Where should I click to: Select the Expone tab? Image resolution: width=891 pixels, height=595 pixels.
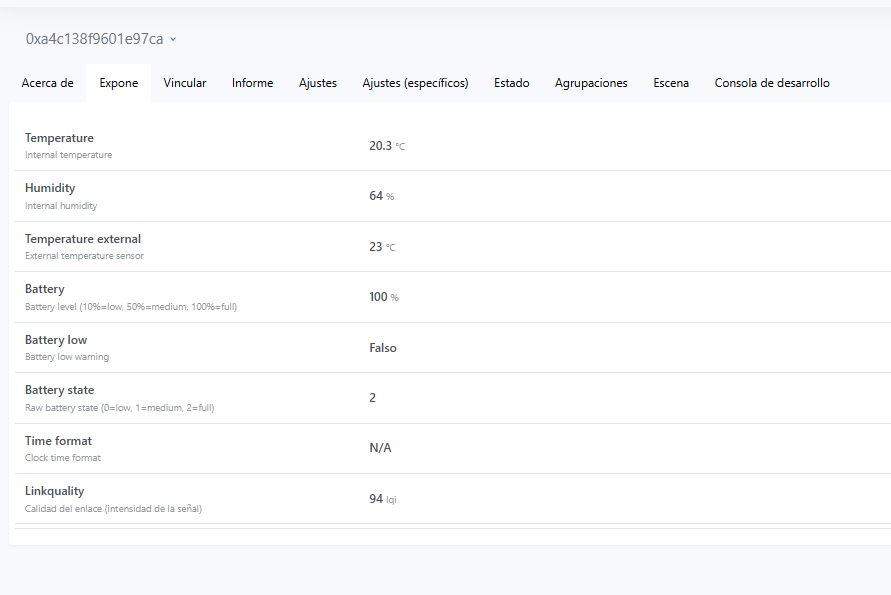[118, 83]
